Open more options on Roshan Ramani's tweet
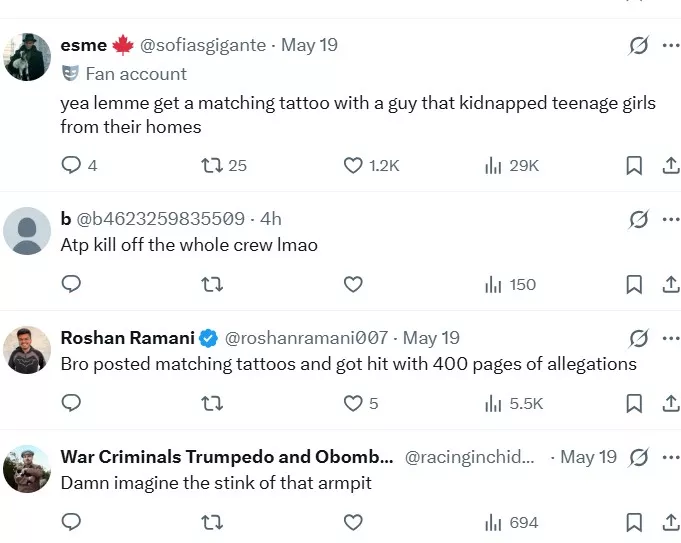 (x=671, y=338)
